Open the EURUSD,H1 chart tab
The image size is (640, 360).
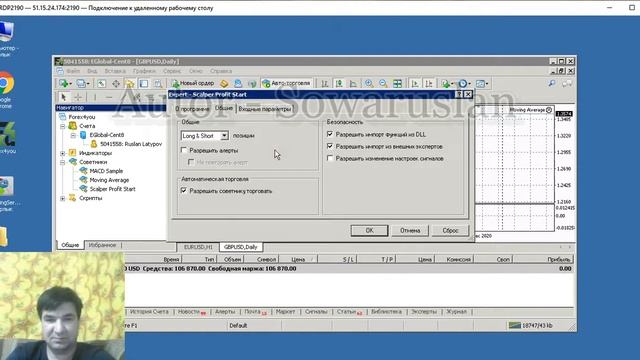pyautogui.click(x=198, y=247)
